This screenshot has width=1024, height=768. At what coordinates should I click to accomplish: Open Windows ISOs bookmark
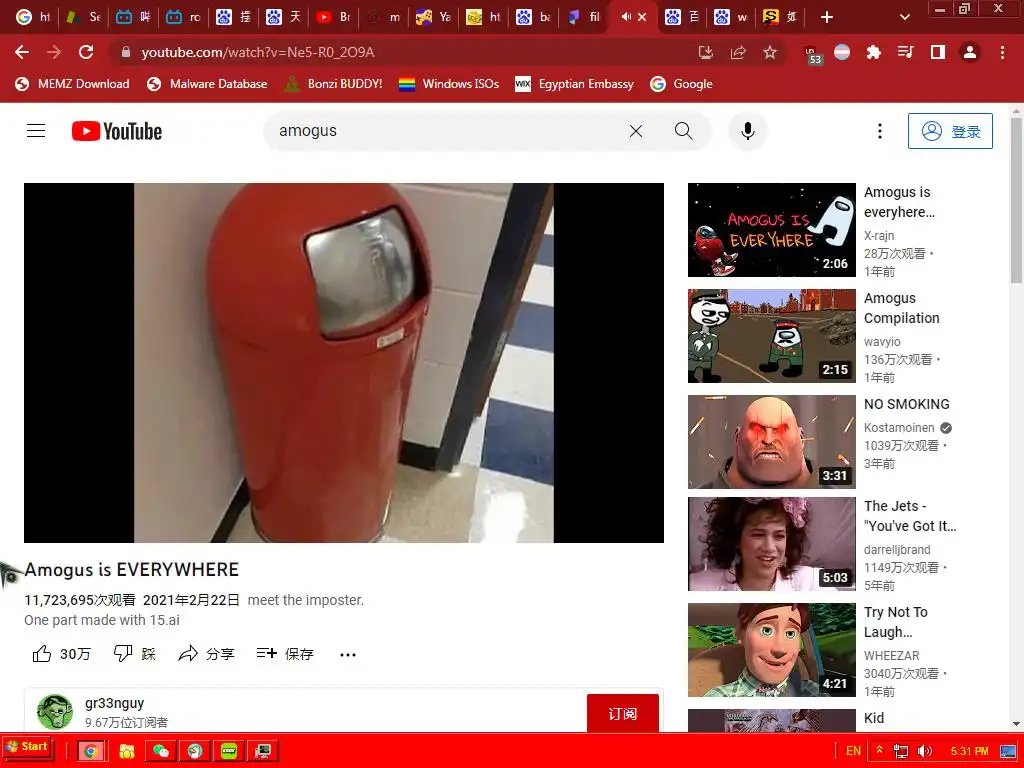pyautogui.click(x=449, y=84)
